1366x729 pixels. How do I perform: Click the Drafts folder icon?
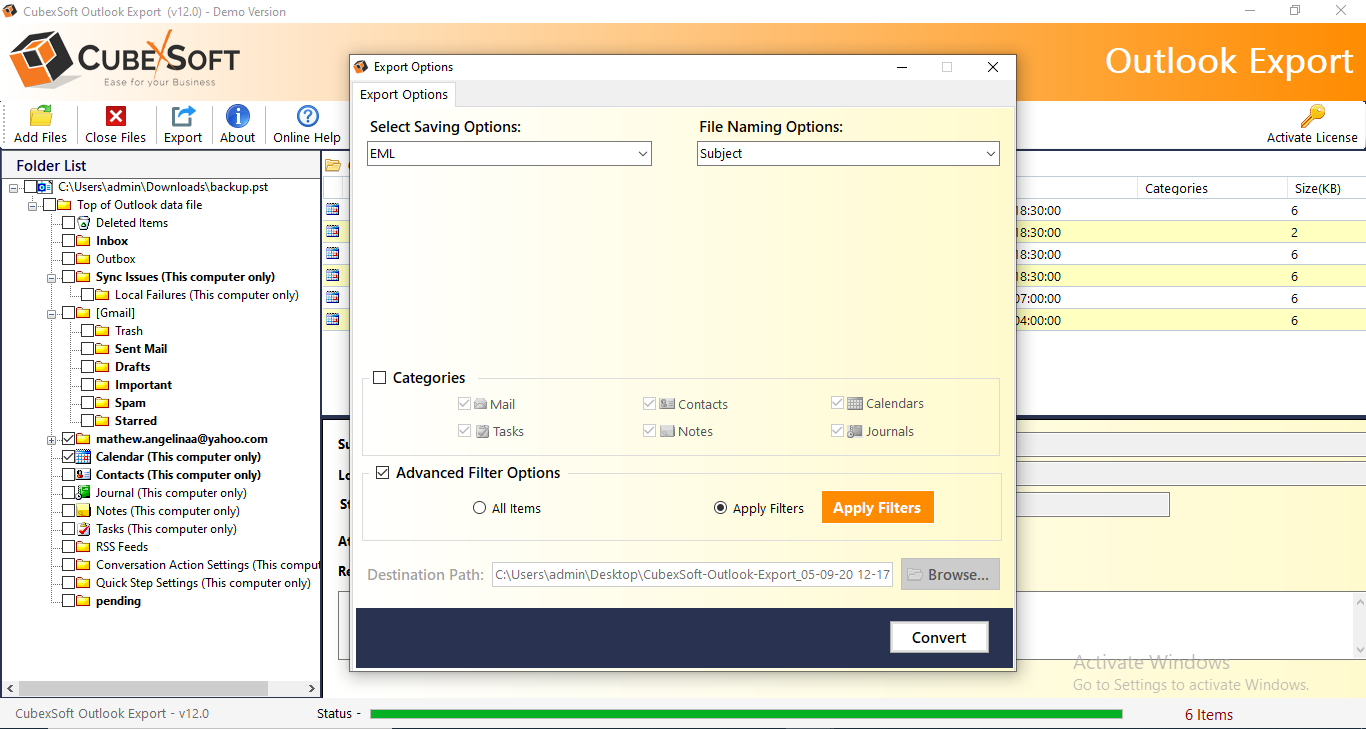click(x=103, y=367)
